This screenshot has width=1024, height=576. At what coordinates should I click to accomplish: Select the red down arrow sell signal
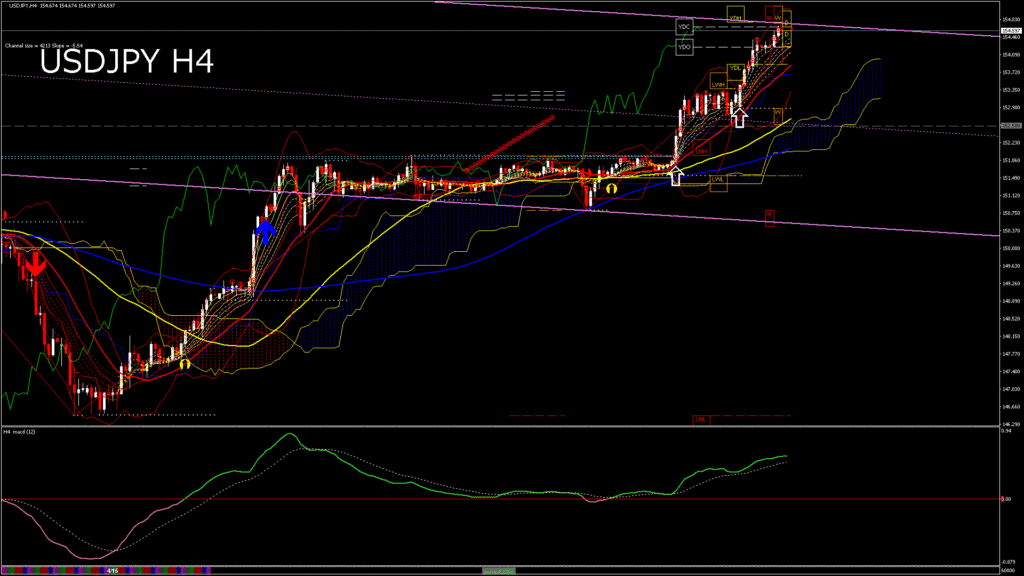pos(36,265)
